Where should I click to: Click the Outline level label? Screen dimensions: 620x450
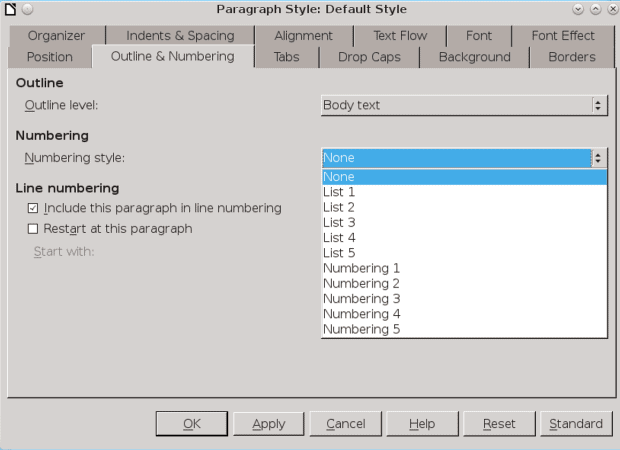(61, 105)
